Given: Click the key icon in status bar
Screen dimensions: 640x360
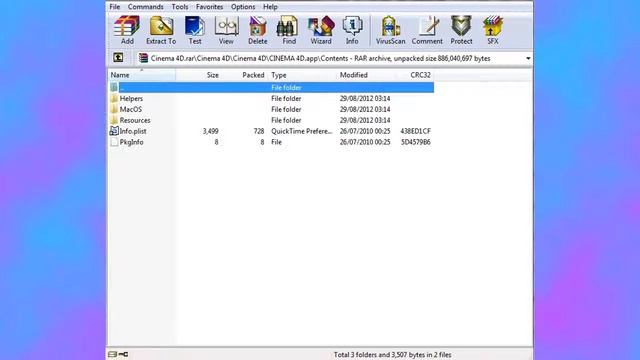Looking at the screenshot, I should pyautogui.click(x=123, y=354).
